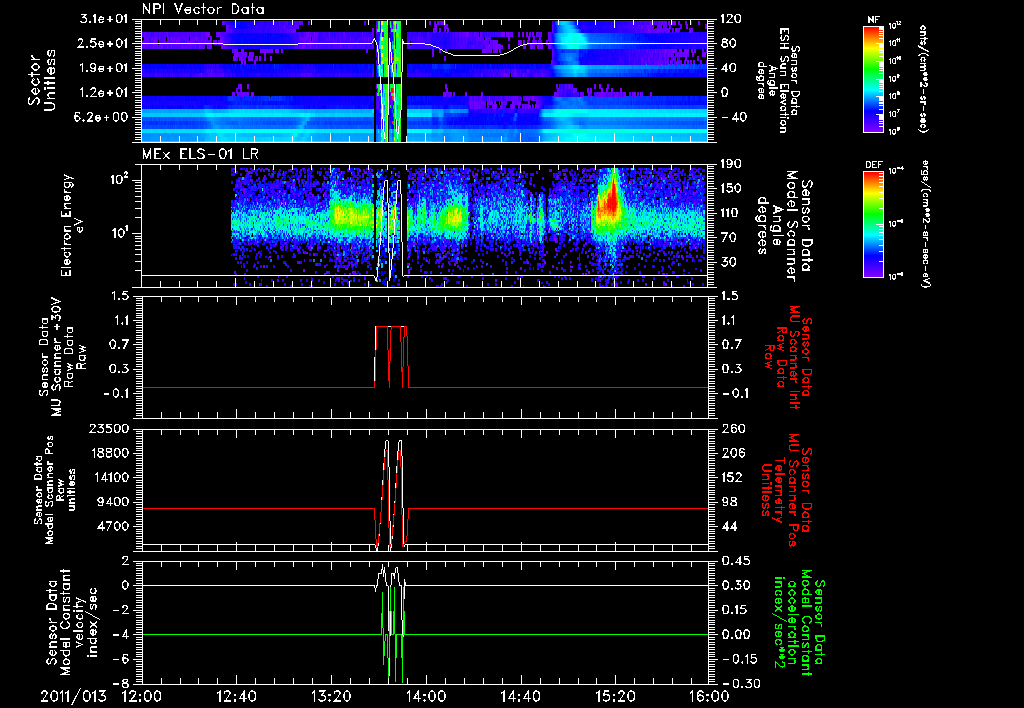Click the 16:00 time axis tick label
Viewport: 1024px width, 708px height.
(709, 697)
